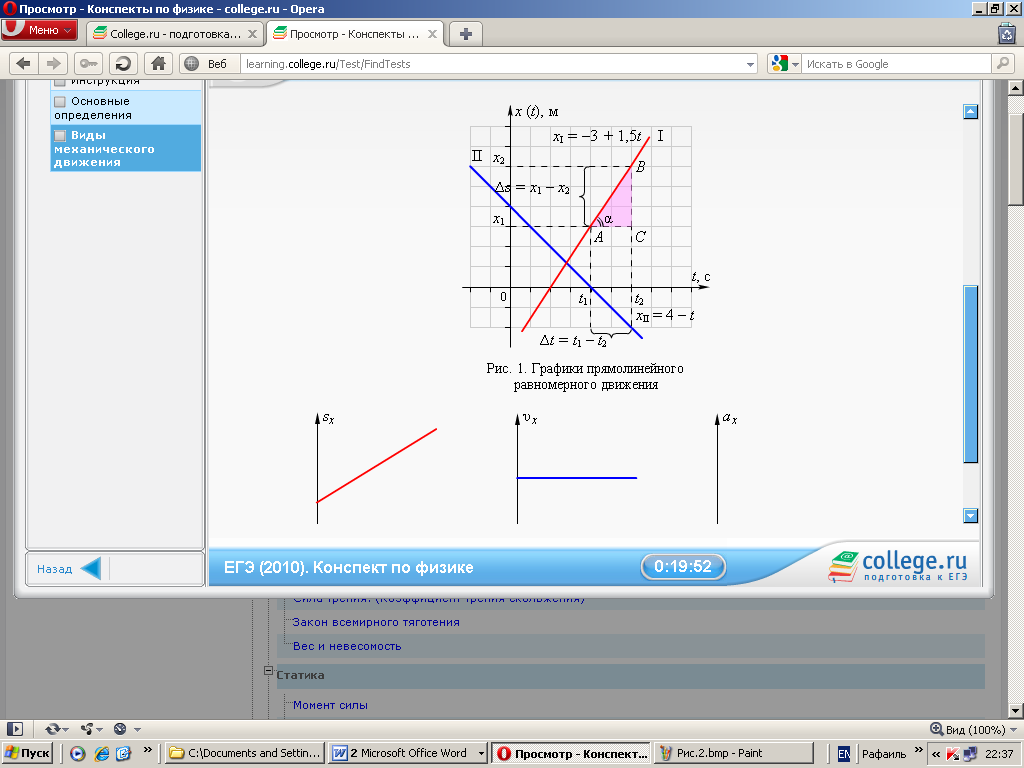This screenshot has height=768, width=1024.
Task: Open Момент силы link
Action: (x=330, y=705)
